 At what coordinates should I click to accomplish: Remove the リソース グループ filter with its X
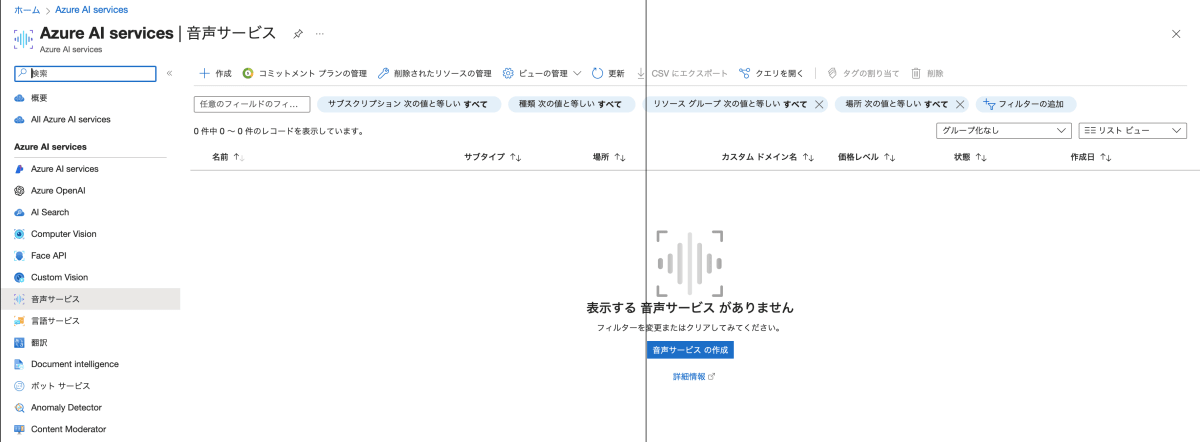[x=819, y=104]
